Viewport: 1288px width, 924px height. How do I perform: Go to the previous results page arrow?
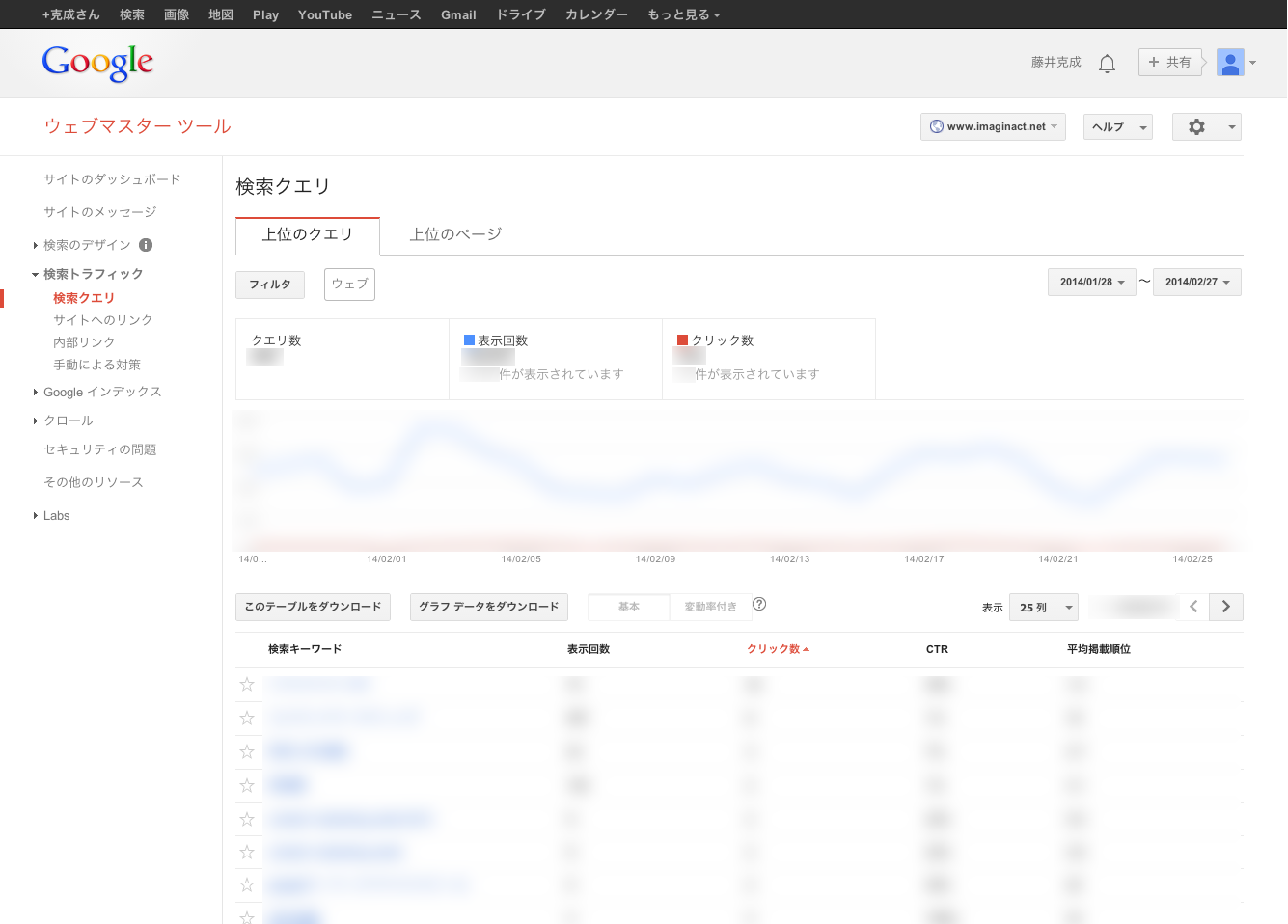tap(1193, 607)
